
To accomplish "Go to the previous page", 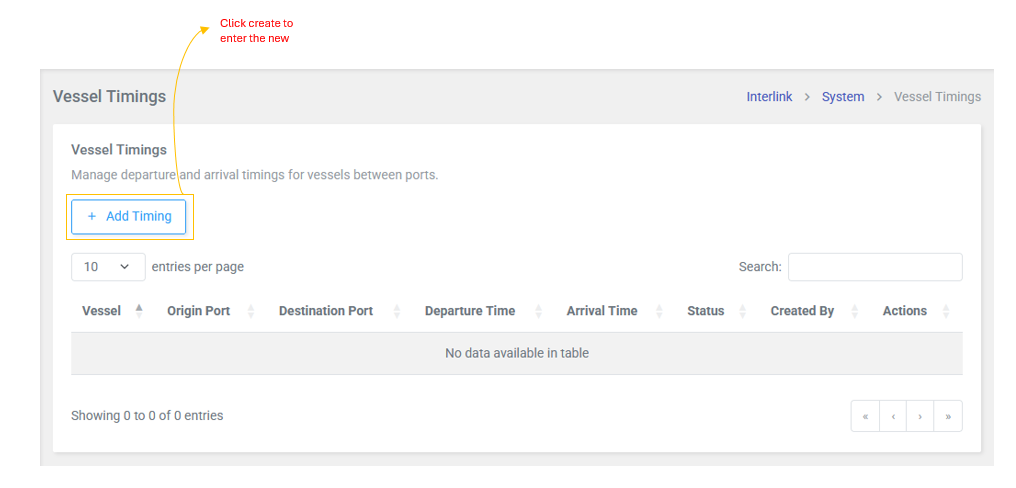I will pos(893,416).
